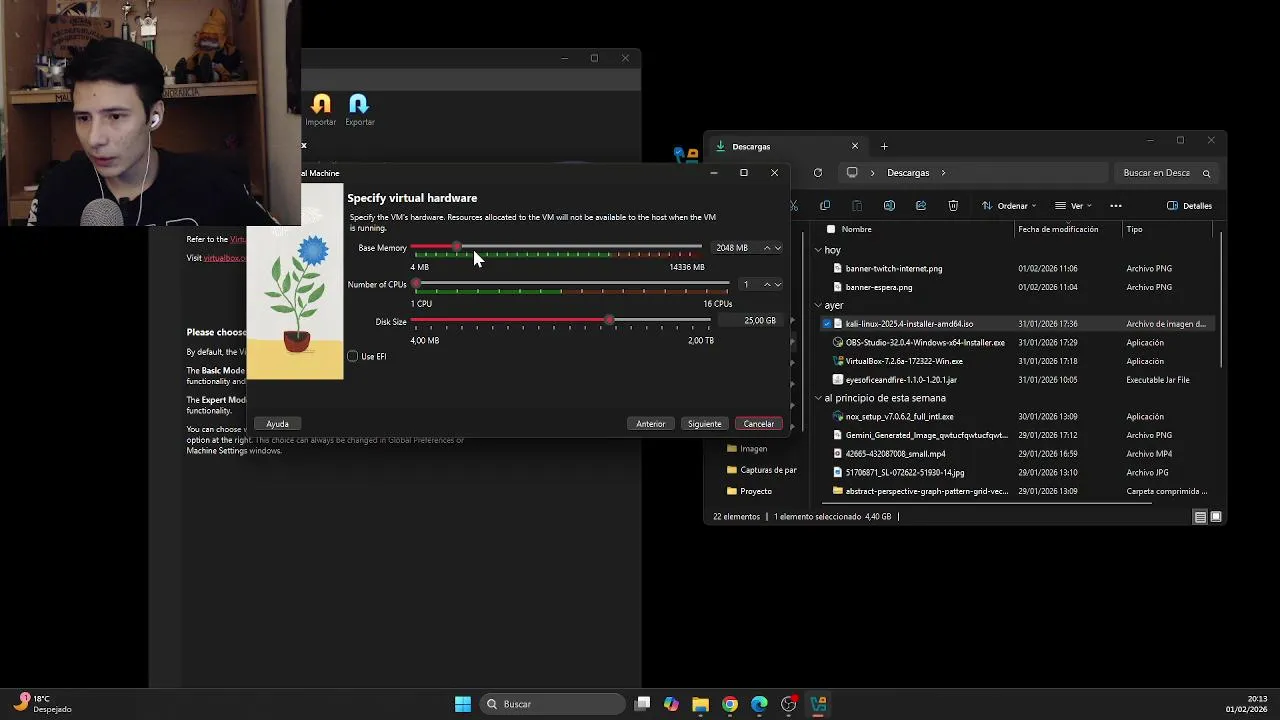Screen dimensions: 1280x720
Task: Click the Exportar icon in VirtualBox toolbar
Action: click(359, 105)
